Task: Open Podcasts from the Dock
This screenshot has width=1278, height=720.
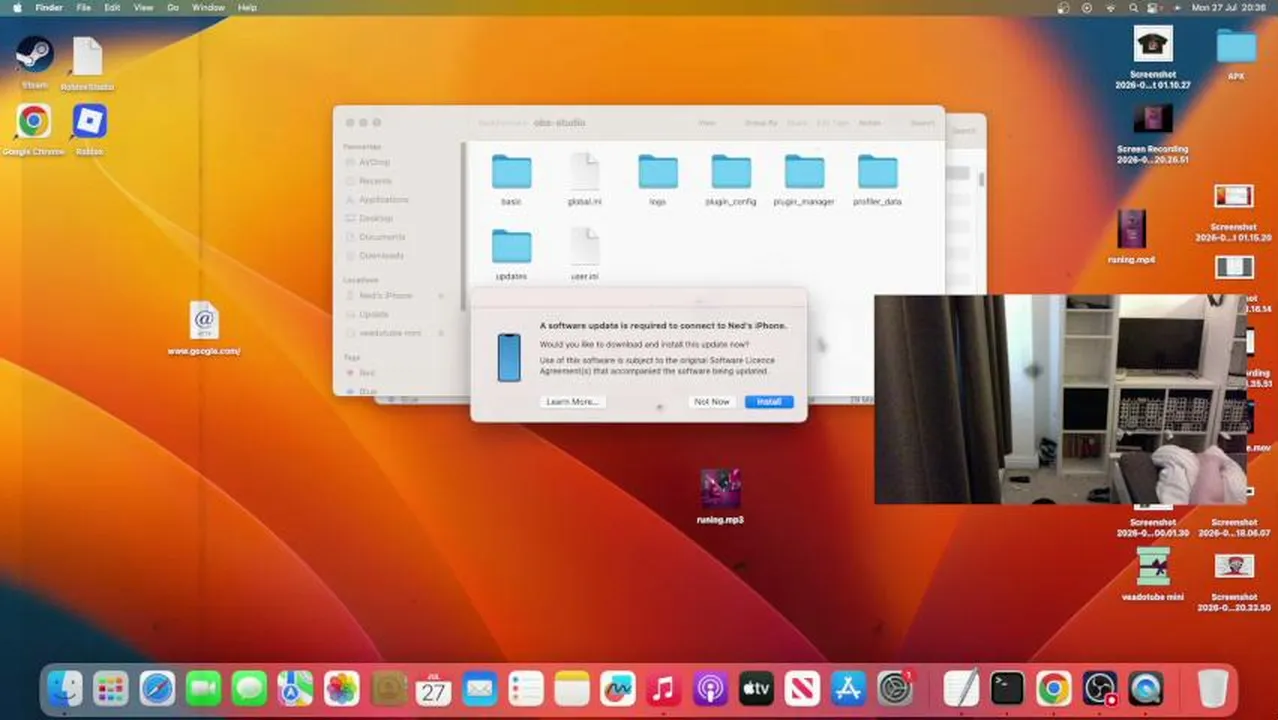Action: coord(710,688)
